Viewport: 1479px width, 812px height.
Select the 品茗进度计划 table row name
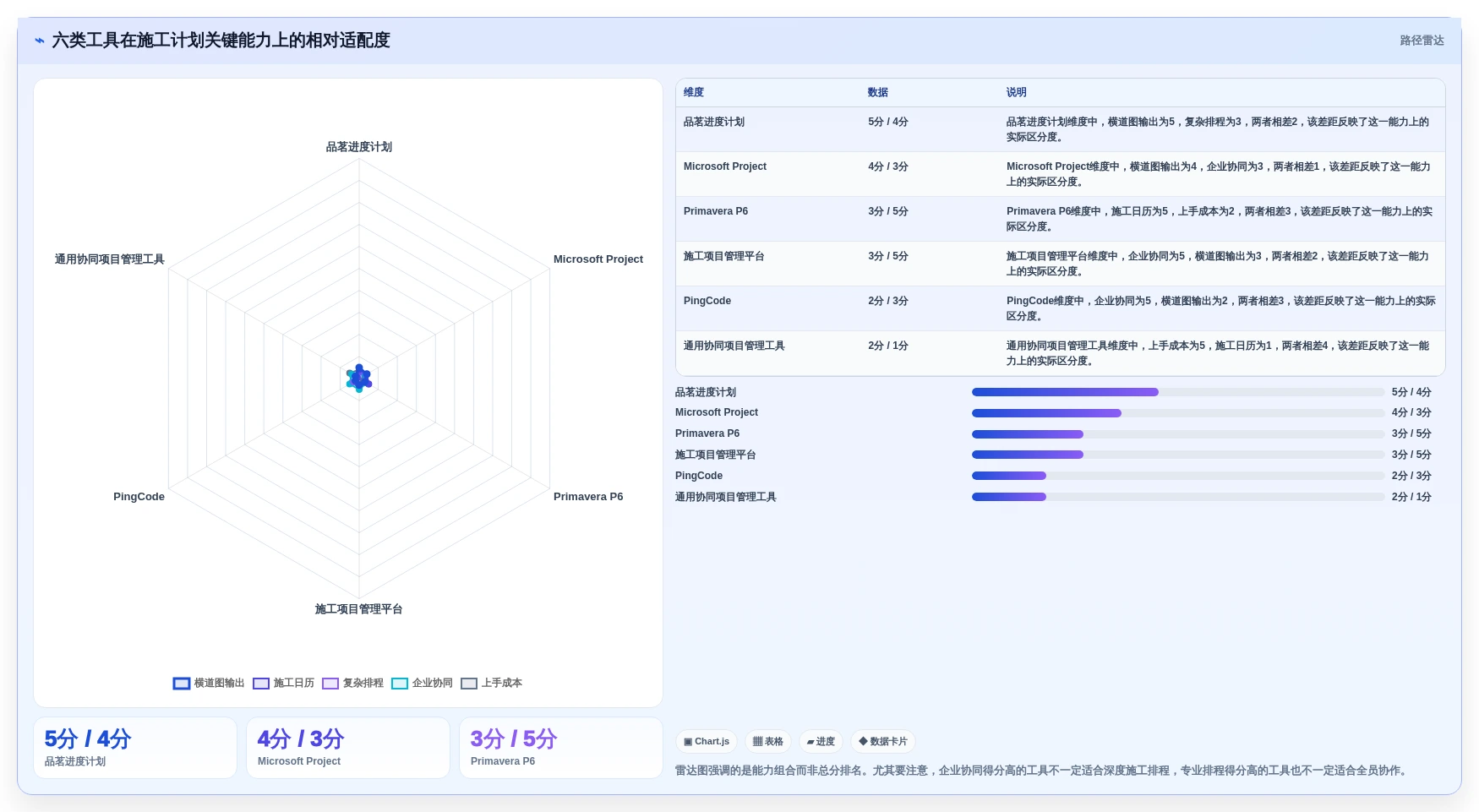tap(714, 122)
